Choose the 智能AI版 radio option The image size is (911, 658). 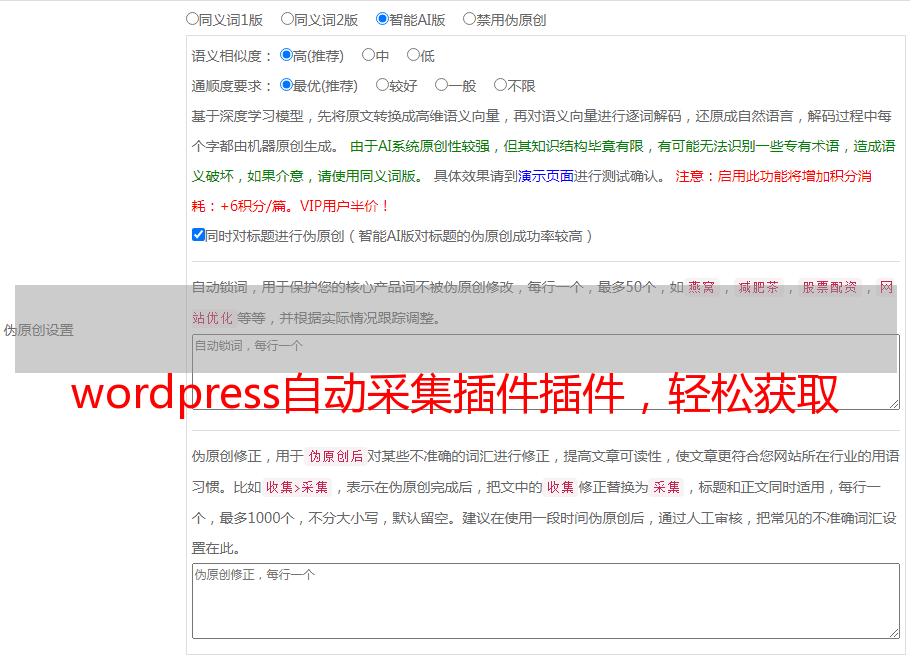tap(382, 19)
